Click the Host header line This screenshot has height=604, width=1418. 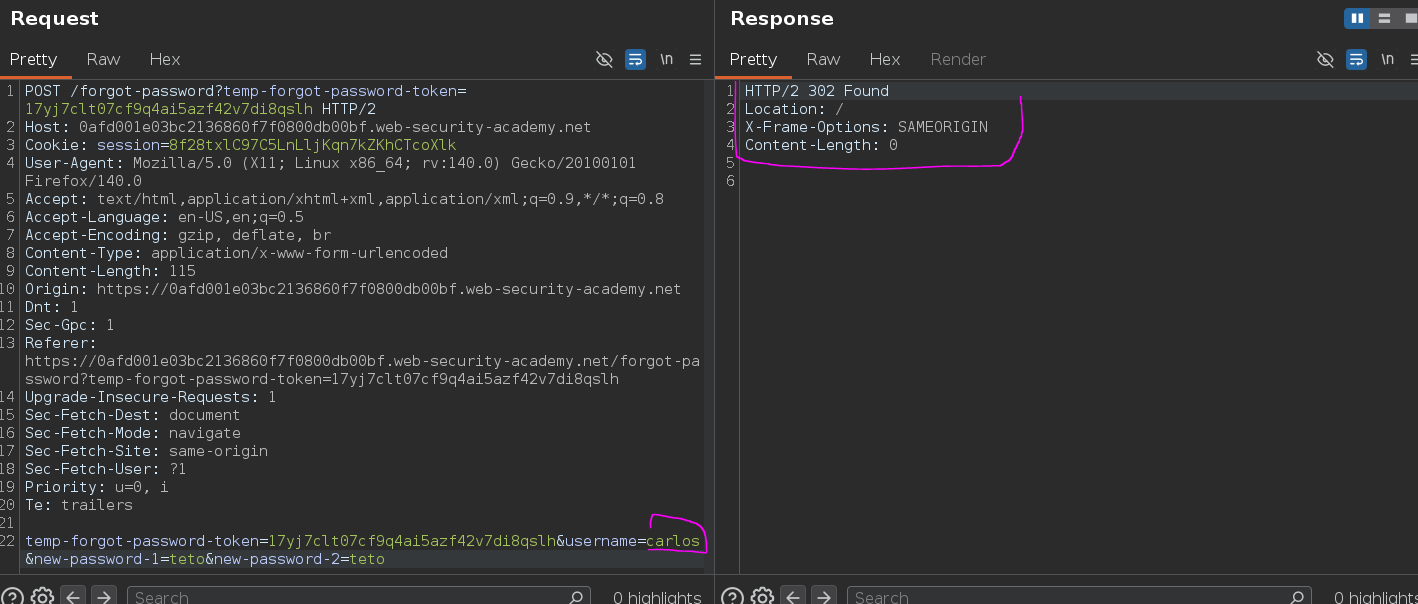[308, 127]
